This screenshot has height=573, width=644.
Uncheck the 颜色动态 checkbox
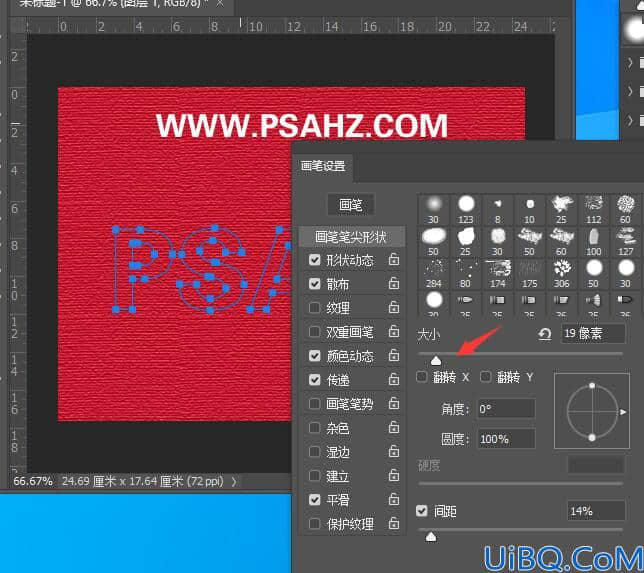315,355
